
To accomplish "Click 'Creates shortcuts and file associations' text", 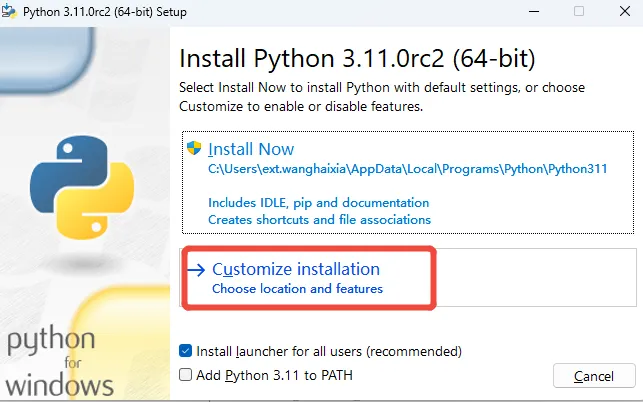I will 319,219.
